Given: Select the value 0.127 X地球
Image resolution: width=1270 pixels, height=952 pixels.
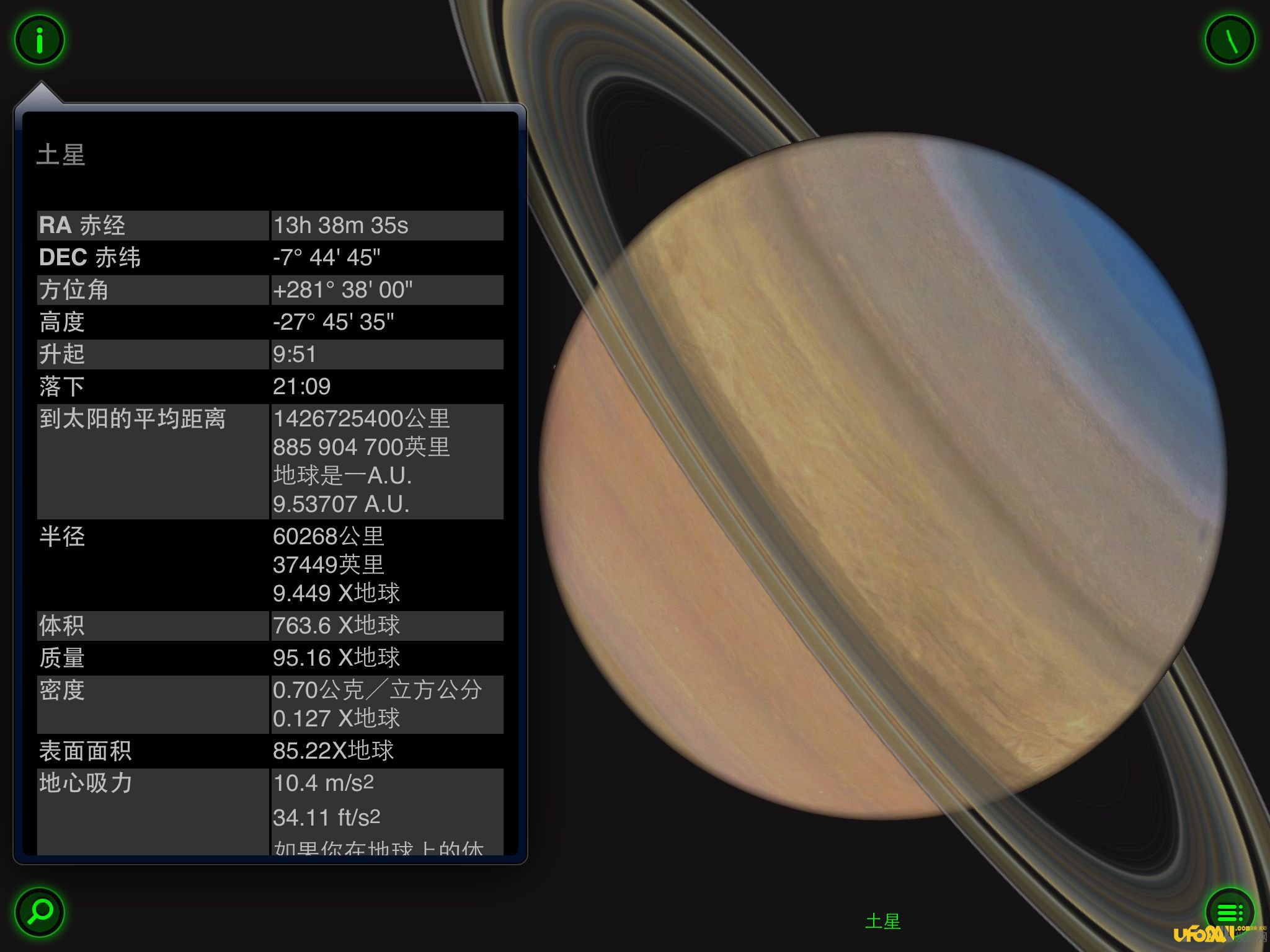Looking at the screenshot, I should coord(337,718).
